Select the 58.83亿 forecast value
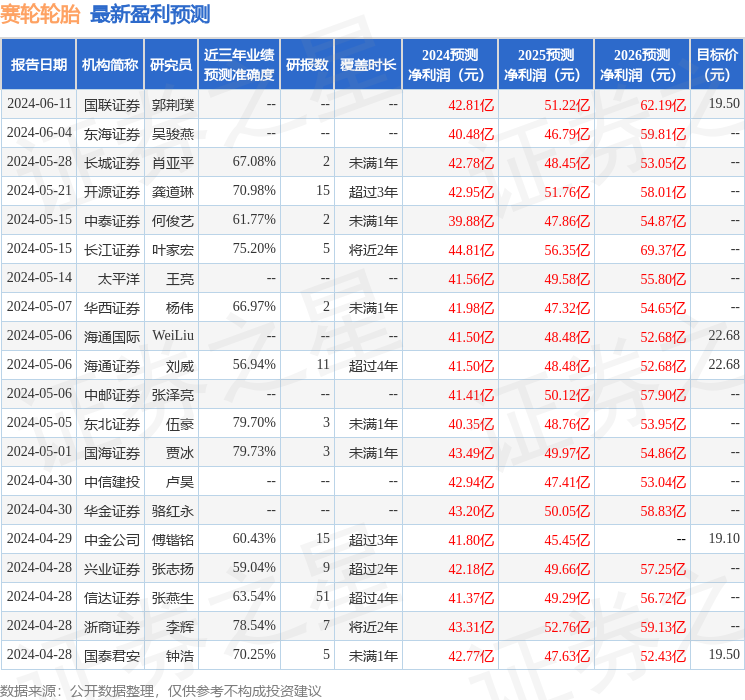This screenshot has height=700, width=745. click(663, 511)
